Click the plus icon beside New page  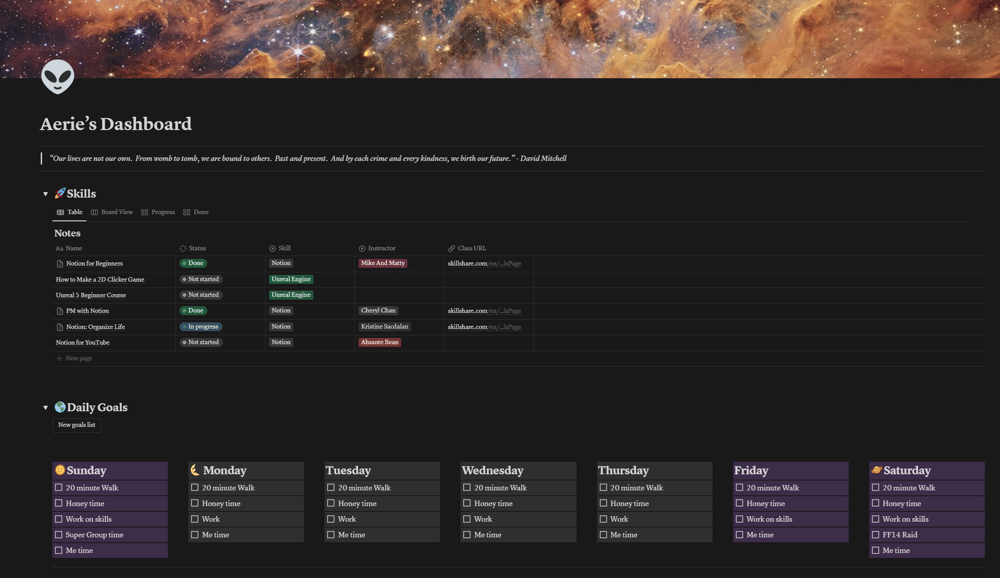coord(59,359)
